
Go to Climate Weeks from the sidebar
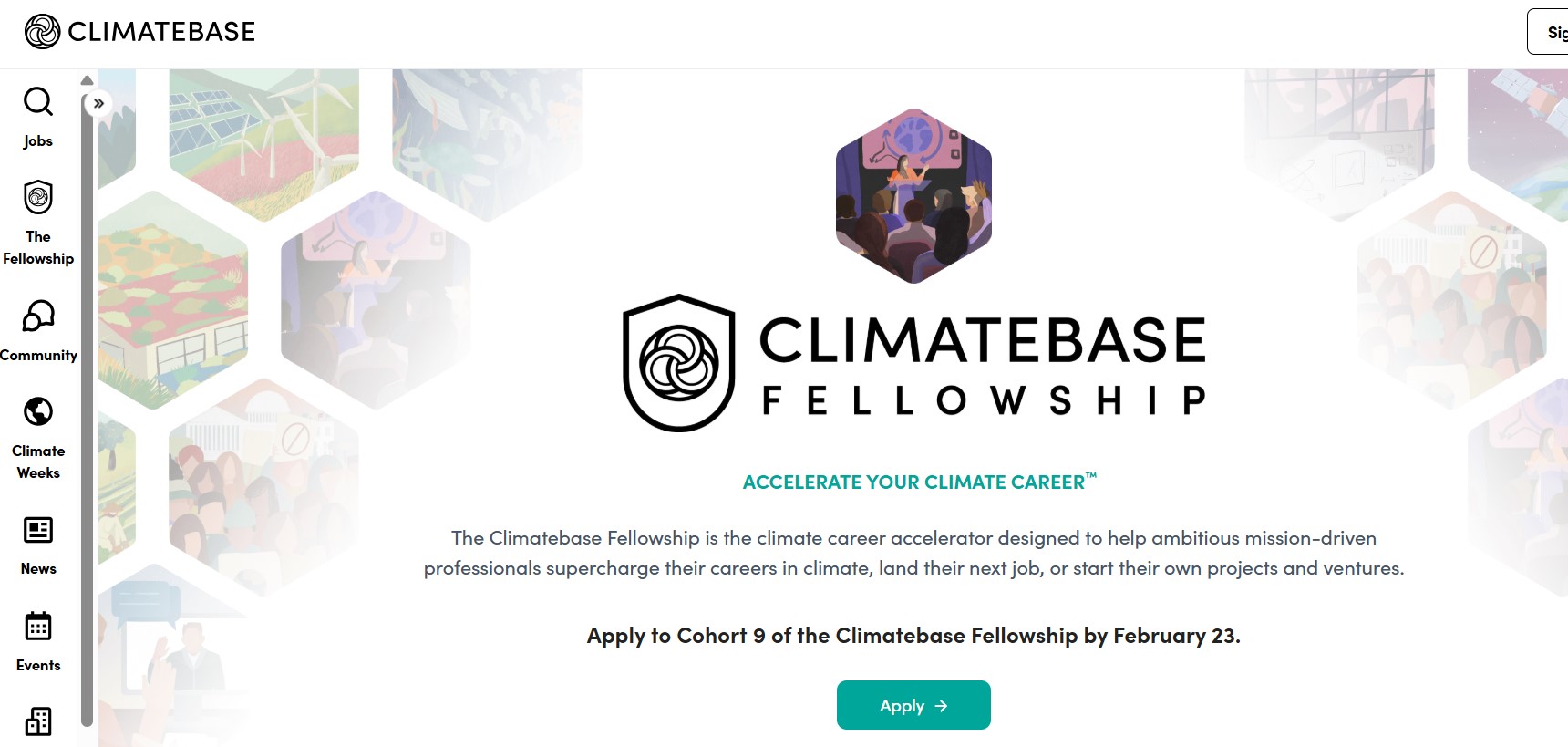37,438
